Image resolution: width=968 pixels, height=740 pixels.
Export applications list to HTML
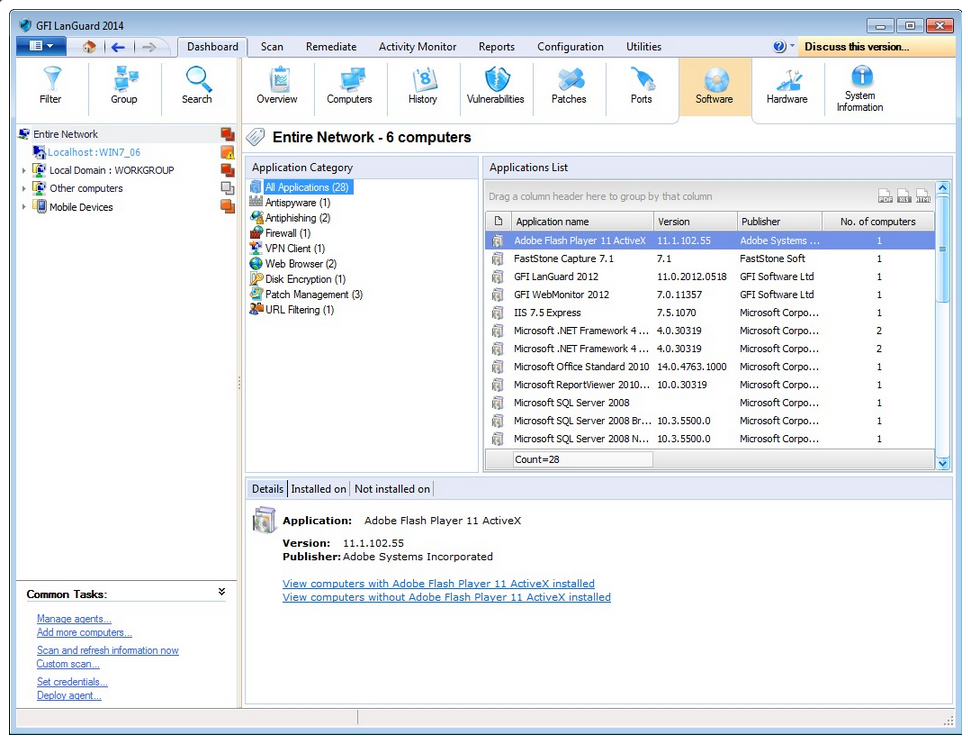(923, 196)
